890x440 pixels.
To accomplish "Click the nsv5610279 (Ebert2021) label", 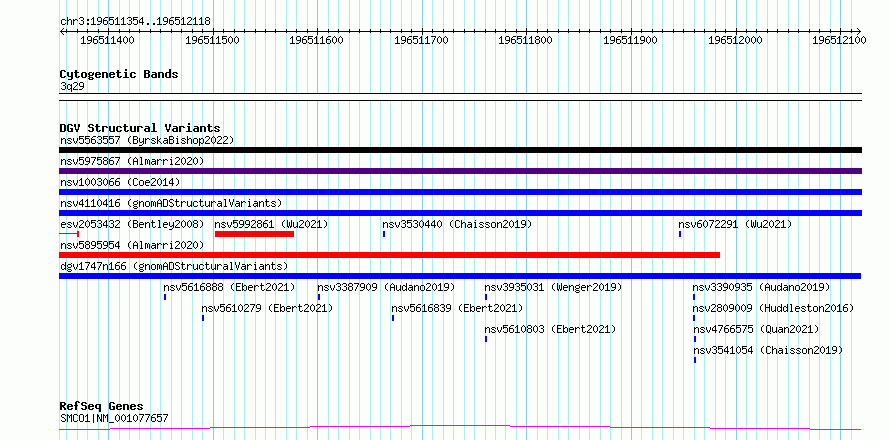I will (267, 308).
